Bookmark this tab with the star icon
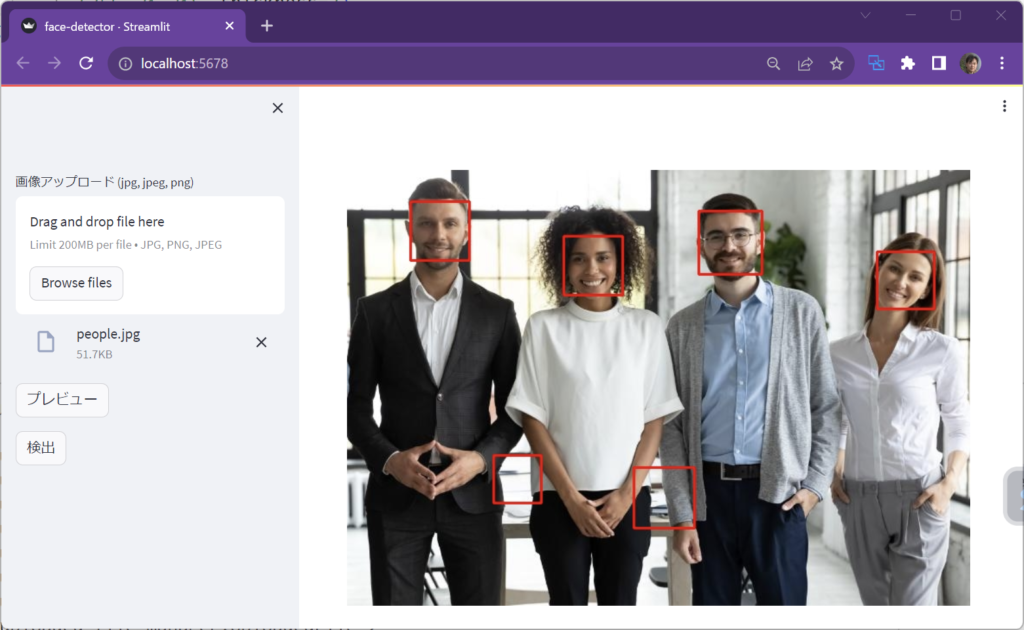Image resolution: width=1024 pixels, height=630 pixels. (837, 63)
